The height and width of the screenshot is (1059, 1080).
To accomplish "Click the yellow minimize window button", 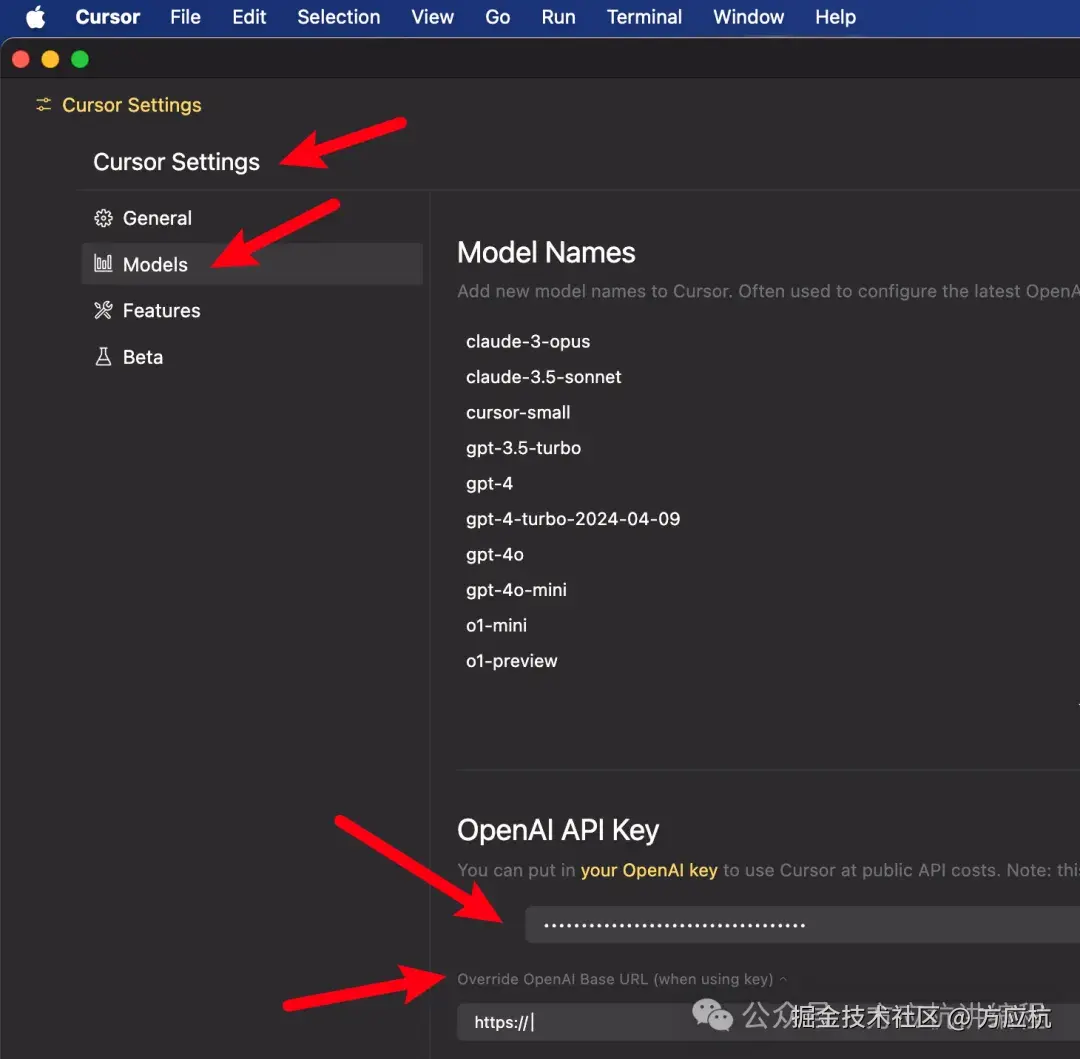I will (x=50, y=59).
